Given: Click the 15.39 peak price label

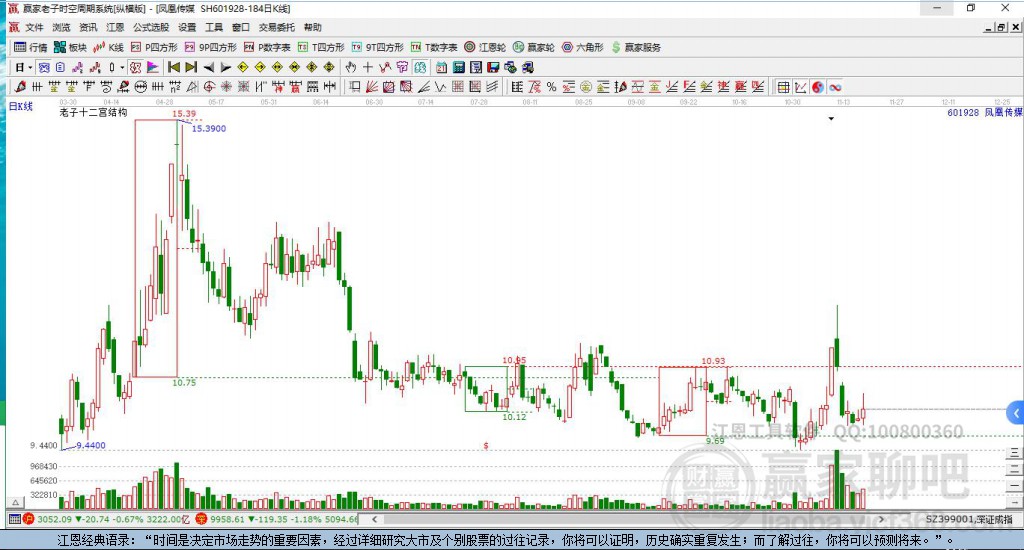Looking at the screenshot, I should pos(184,114).
